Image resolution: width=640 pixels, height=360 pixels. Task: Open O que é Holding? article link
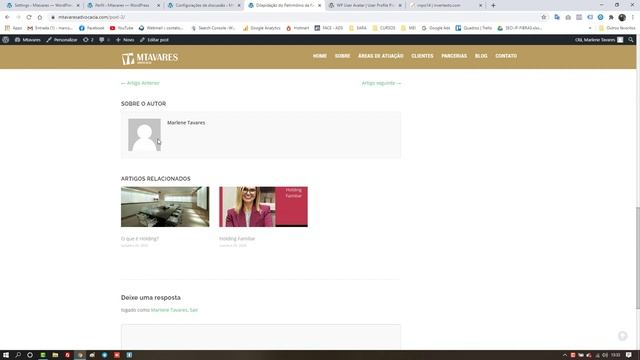click(x=140, y=238)
